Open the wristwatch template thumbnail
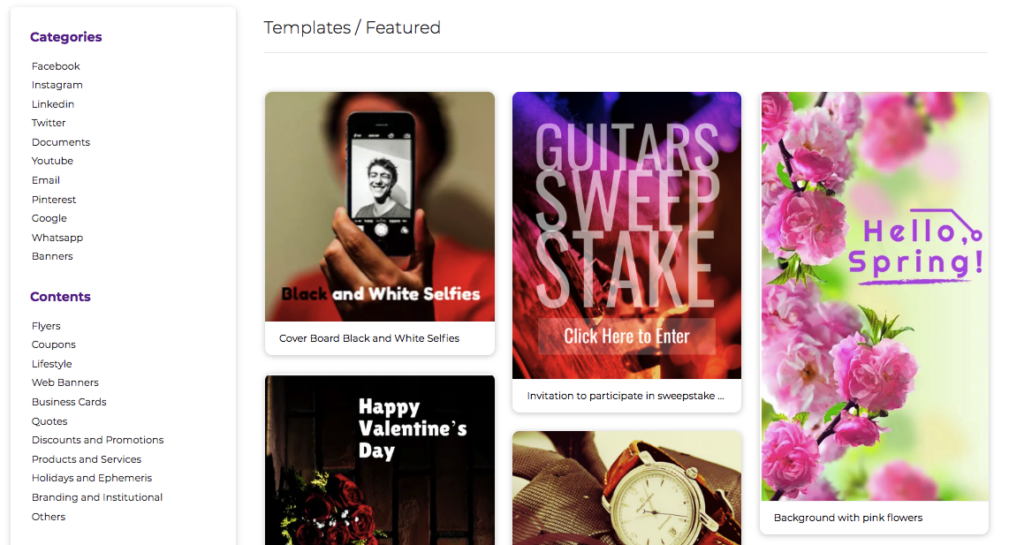Screen dimensions: 1024x545 coord(626,488)
